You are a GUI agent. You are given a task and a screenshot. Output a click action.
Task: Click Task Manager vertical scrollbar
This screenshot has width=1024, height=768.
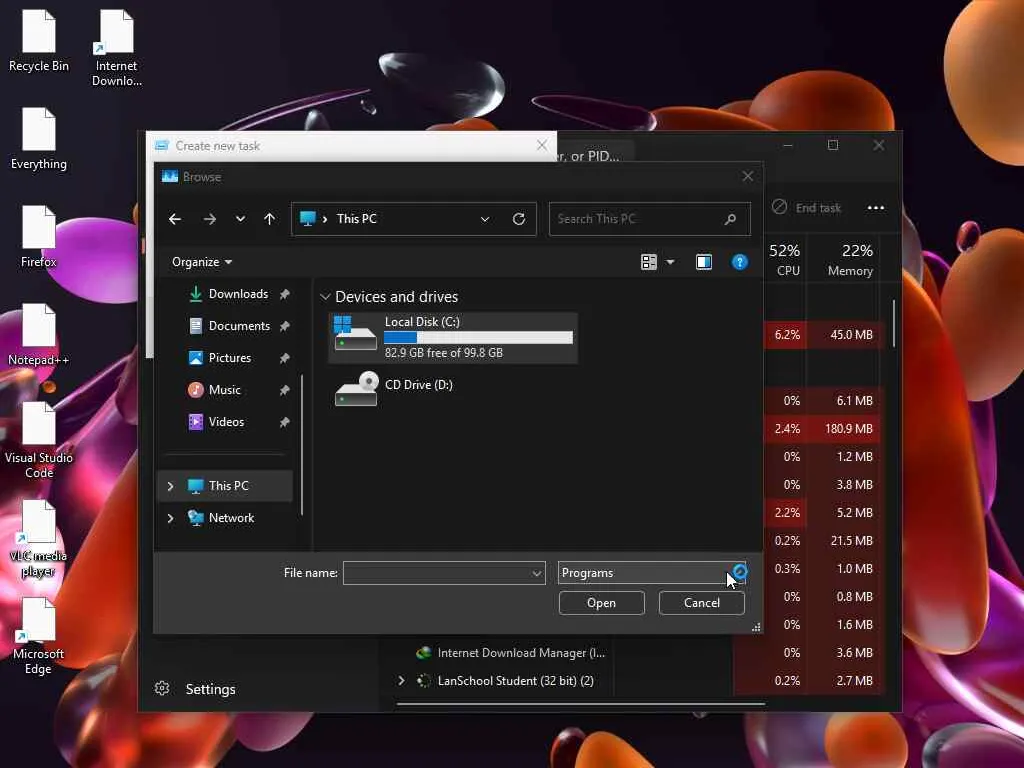pos(893,324)
